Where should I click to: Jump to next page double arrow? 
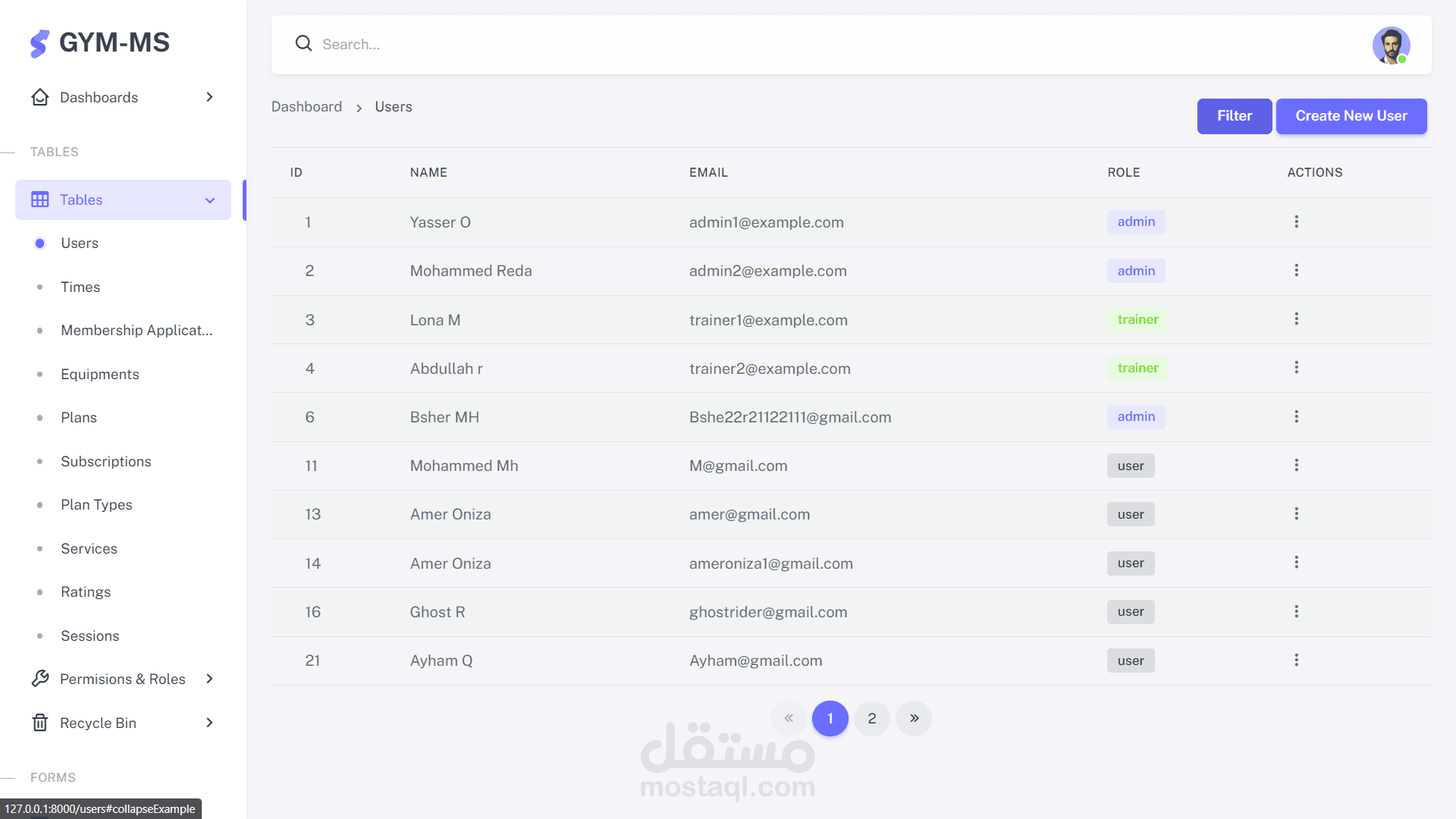click(914, 719)
